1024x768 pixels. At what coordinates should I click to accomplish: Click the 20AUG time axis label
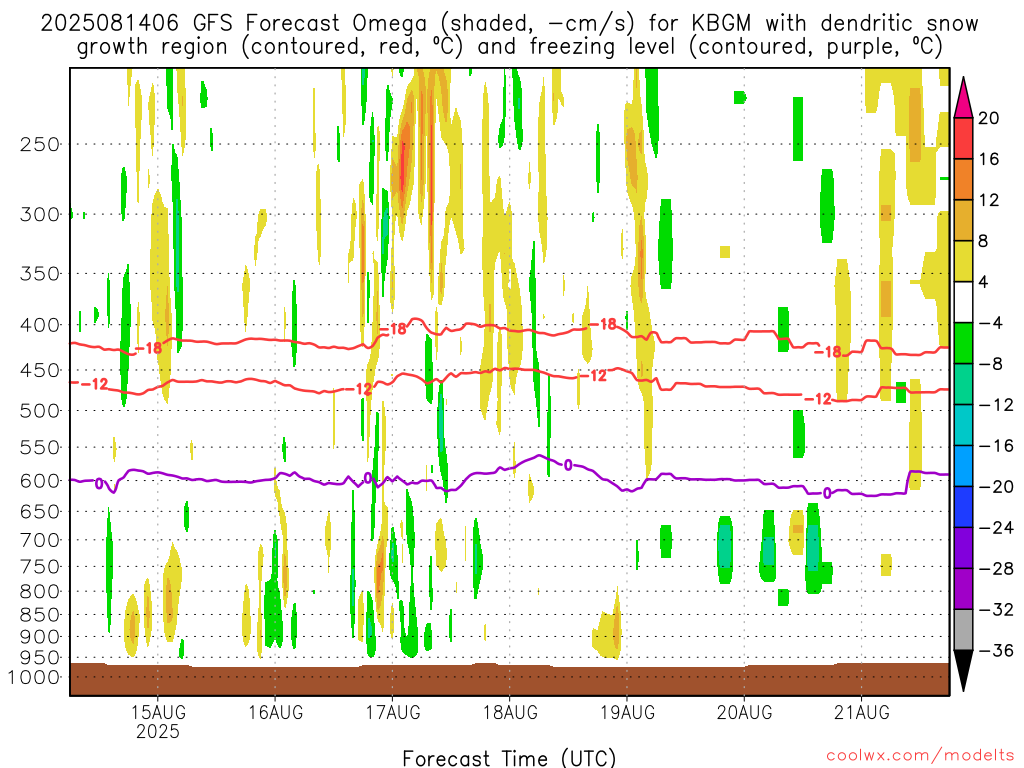tap(744, 712)
